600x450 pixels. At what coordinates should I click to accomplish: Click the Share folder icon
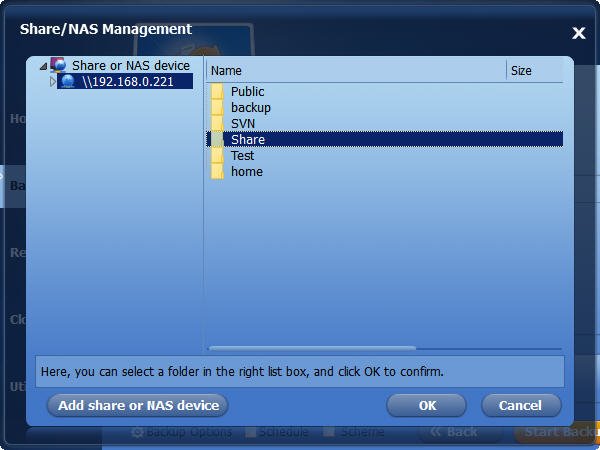[x=217, y=139]
